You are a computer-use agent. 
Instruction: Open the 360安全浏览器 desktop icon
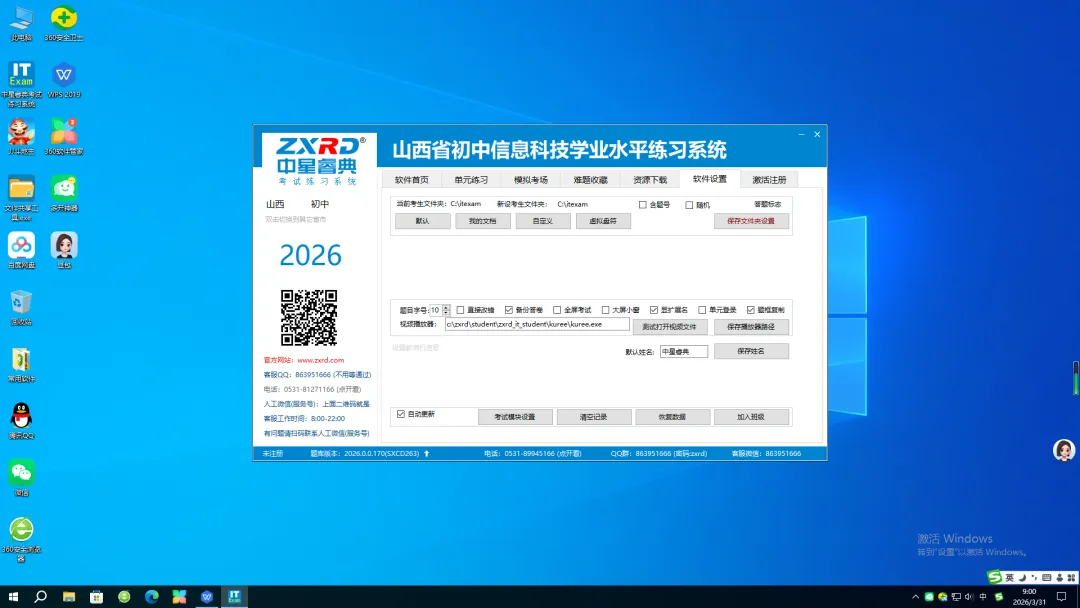click(x=21, y=540)
